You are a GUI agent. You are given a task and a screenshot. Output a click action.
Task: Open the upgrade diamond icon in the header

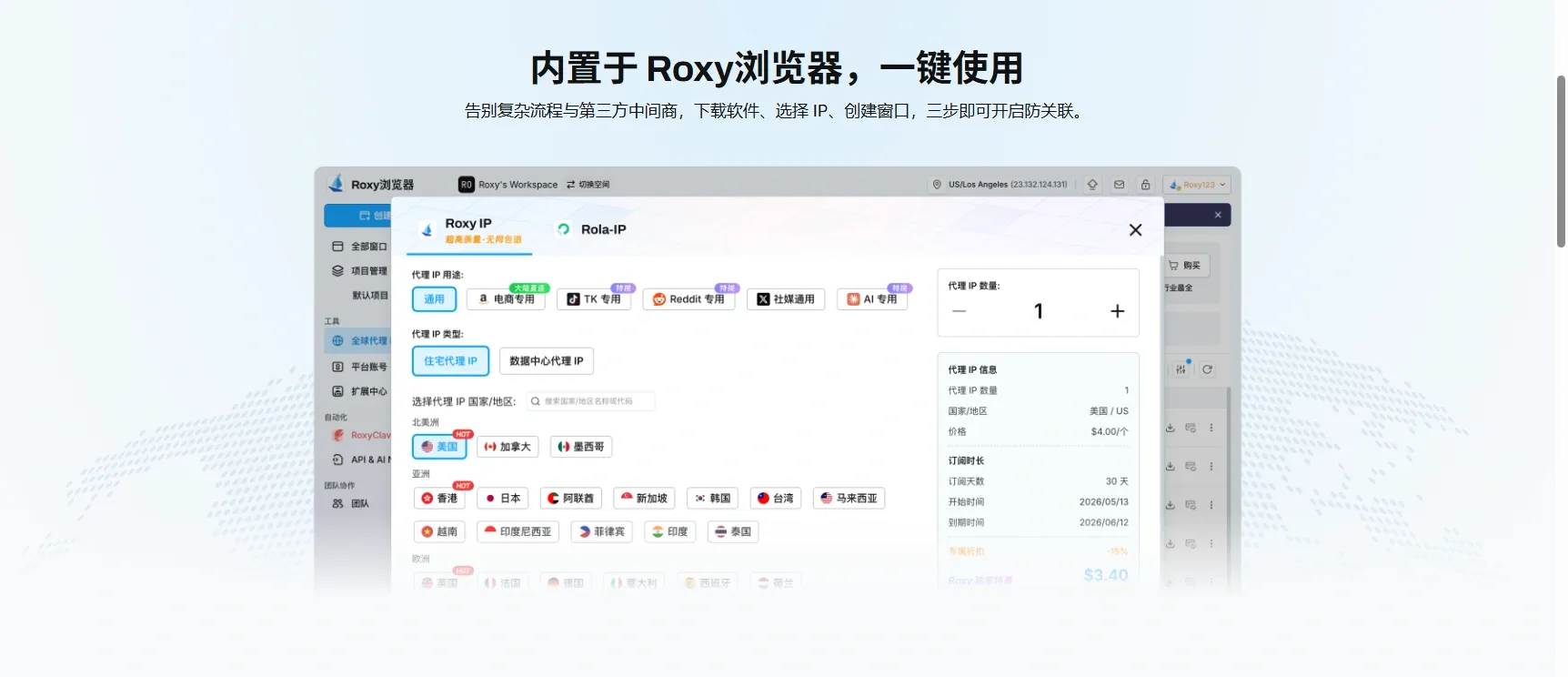click(x=1092, y=185)
